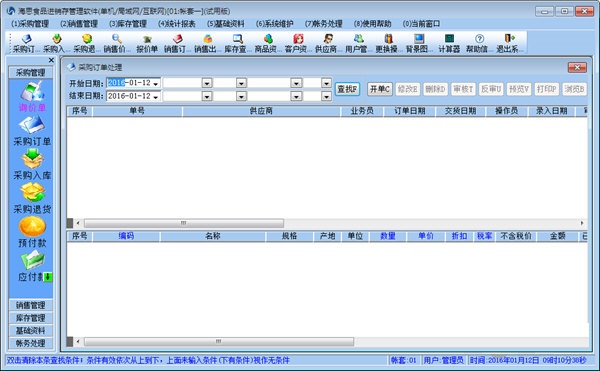The image size is (600, 371).
Task: Open 开始日期 date dropdown
Action: [x=156, y=83]
